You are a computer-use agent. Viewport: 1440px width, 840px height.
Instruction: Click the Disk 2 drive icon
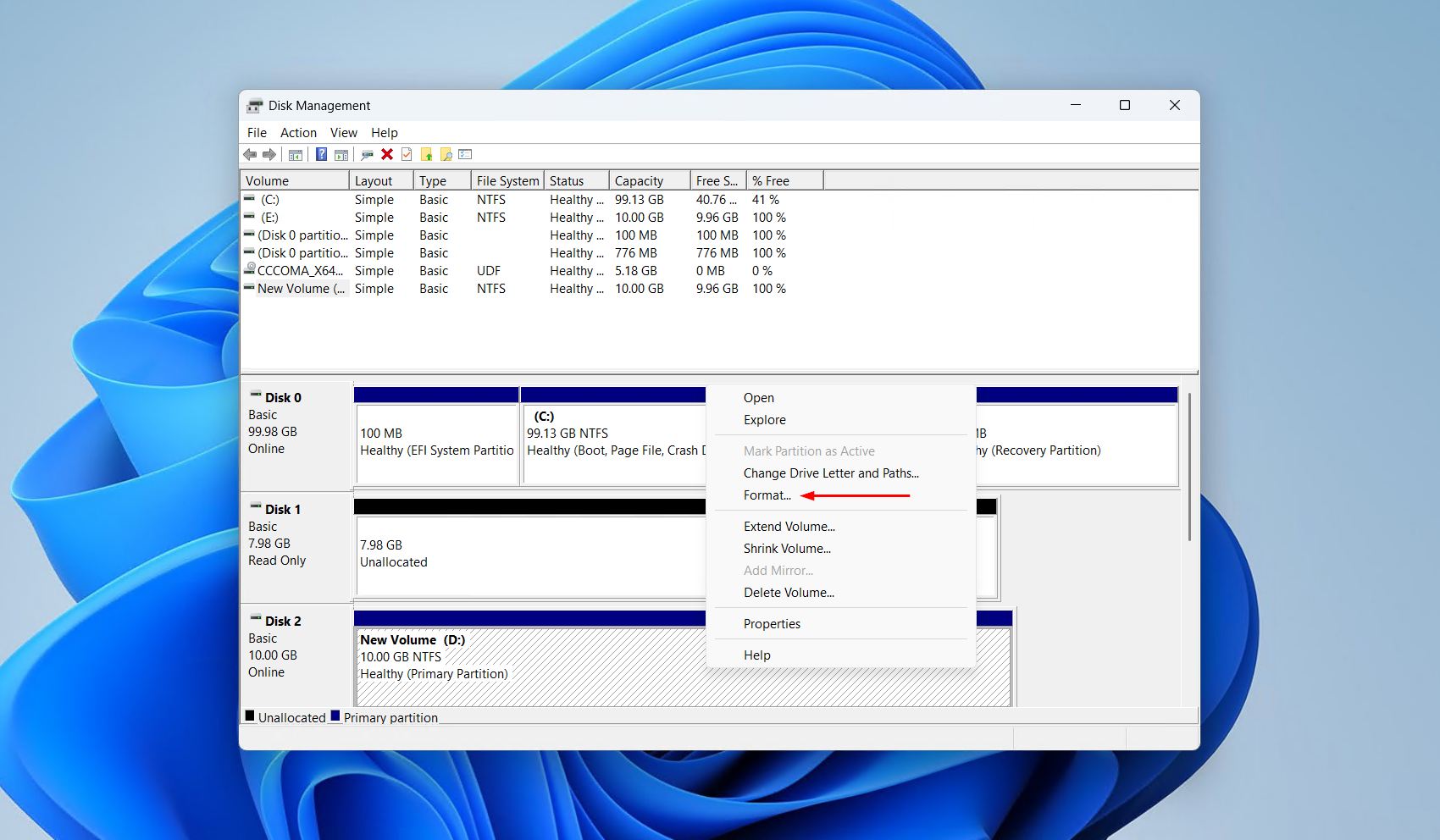pyautogui.click(x=255, y=619)
